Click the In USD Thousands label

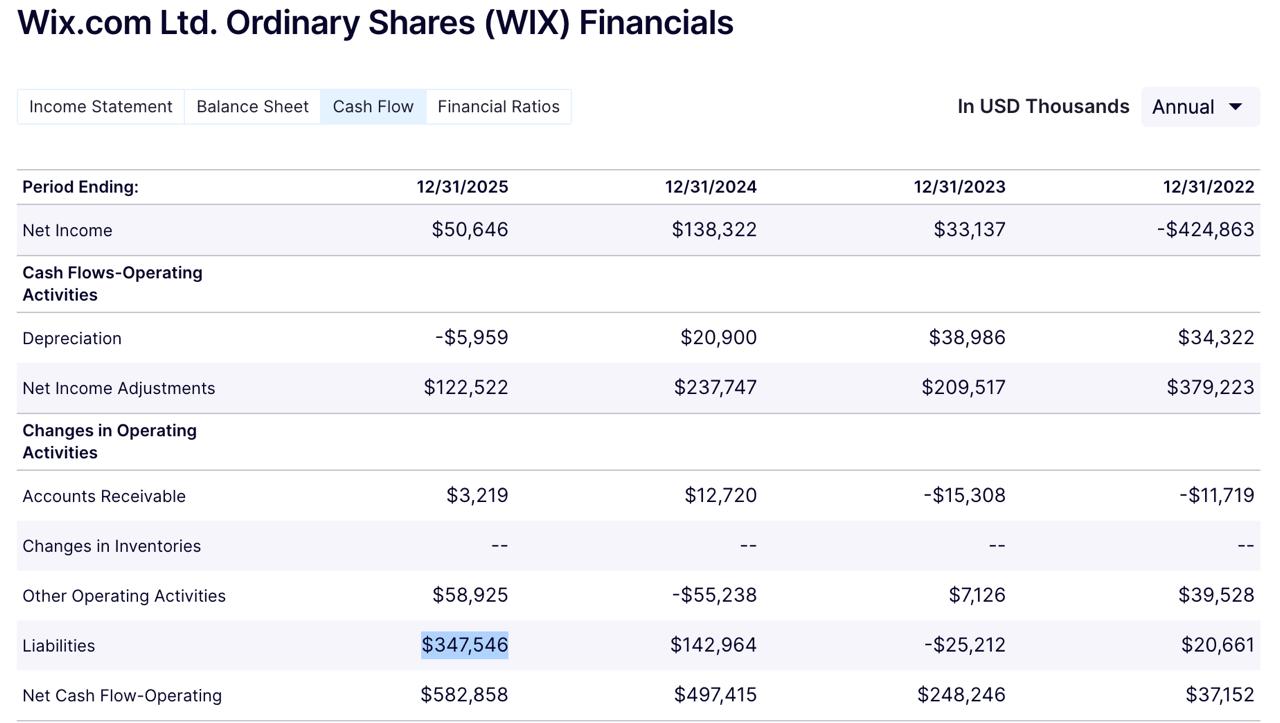point(1043,107)
